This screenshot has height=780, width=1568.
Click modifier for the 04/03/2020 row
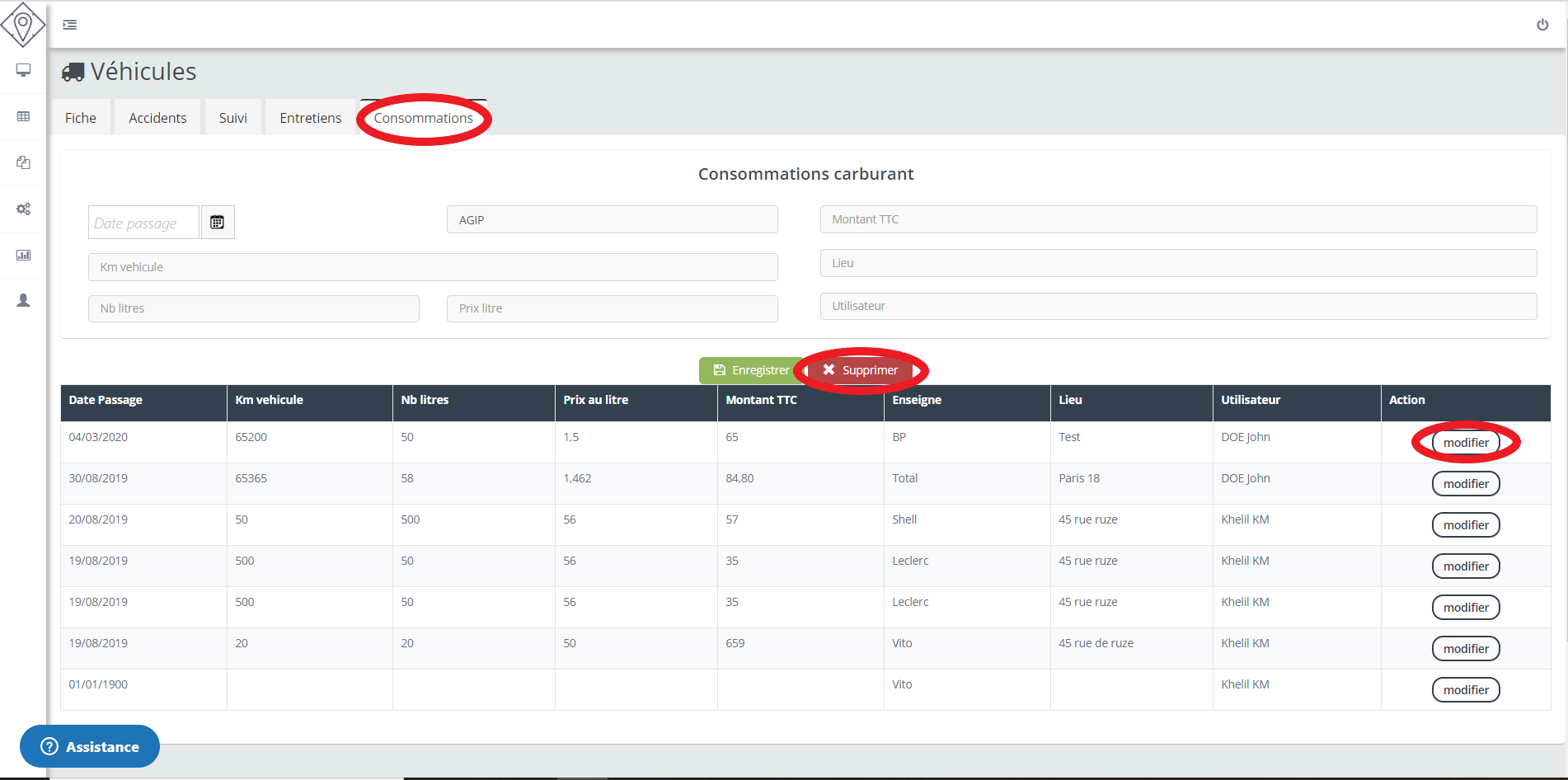point(1465,443)
